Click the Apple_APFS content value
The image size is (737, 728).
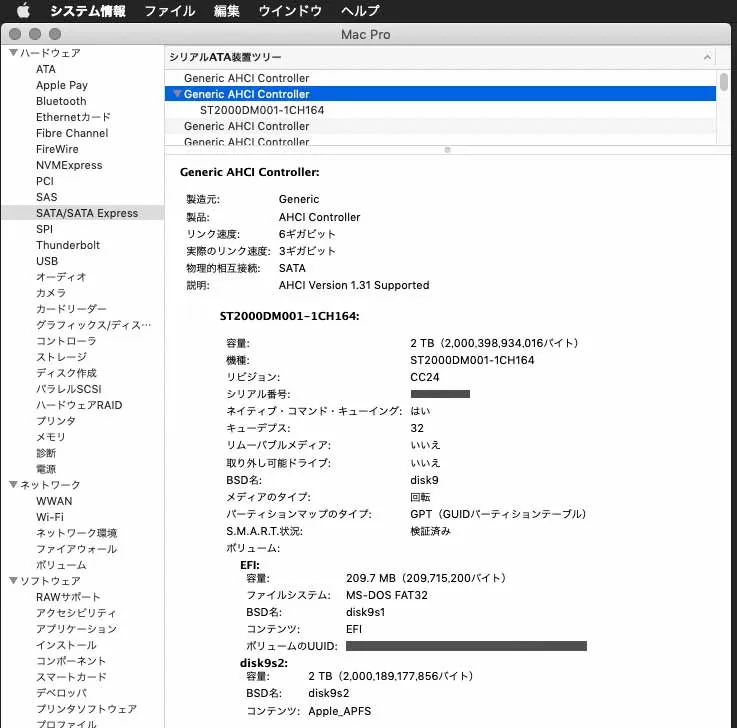(x=339, y=711)
